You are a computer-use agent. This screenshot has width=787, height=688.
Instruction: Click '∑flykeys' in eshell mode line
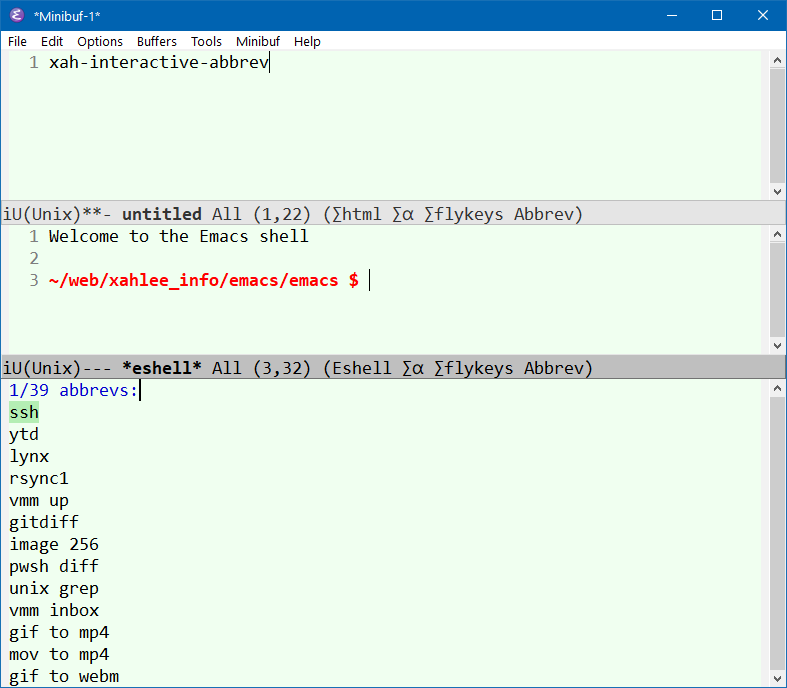point(473,368)
